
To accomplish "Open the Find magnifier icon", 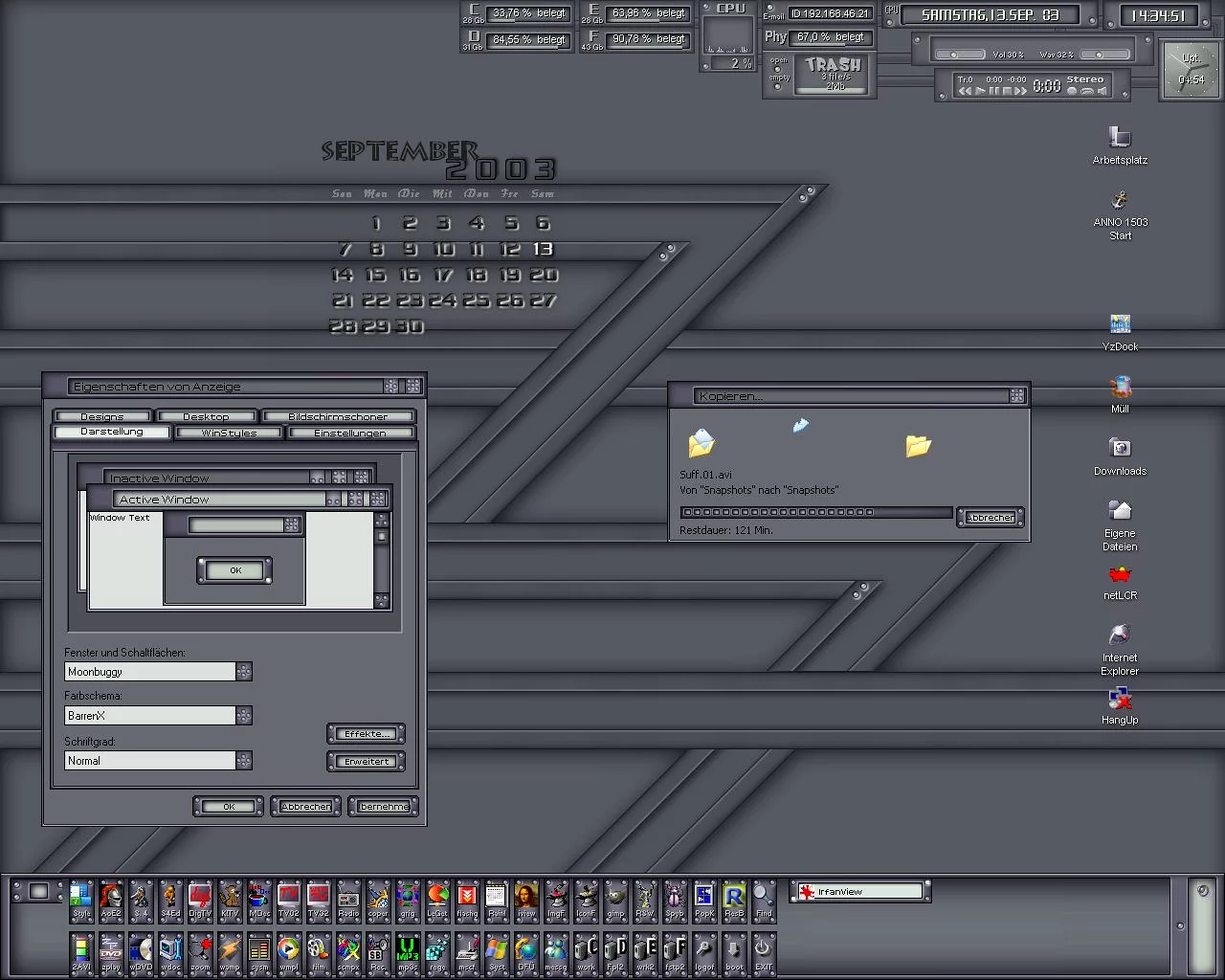I will tap(763, 897).
